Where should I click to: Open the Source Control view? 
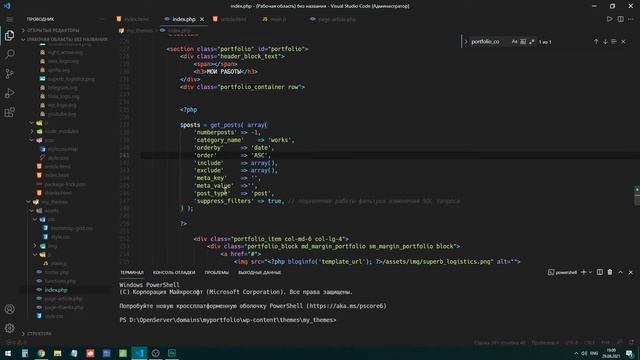click(9, 73)
